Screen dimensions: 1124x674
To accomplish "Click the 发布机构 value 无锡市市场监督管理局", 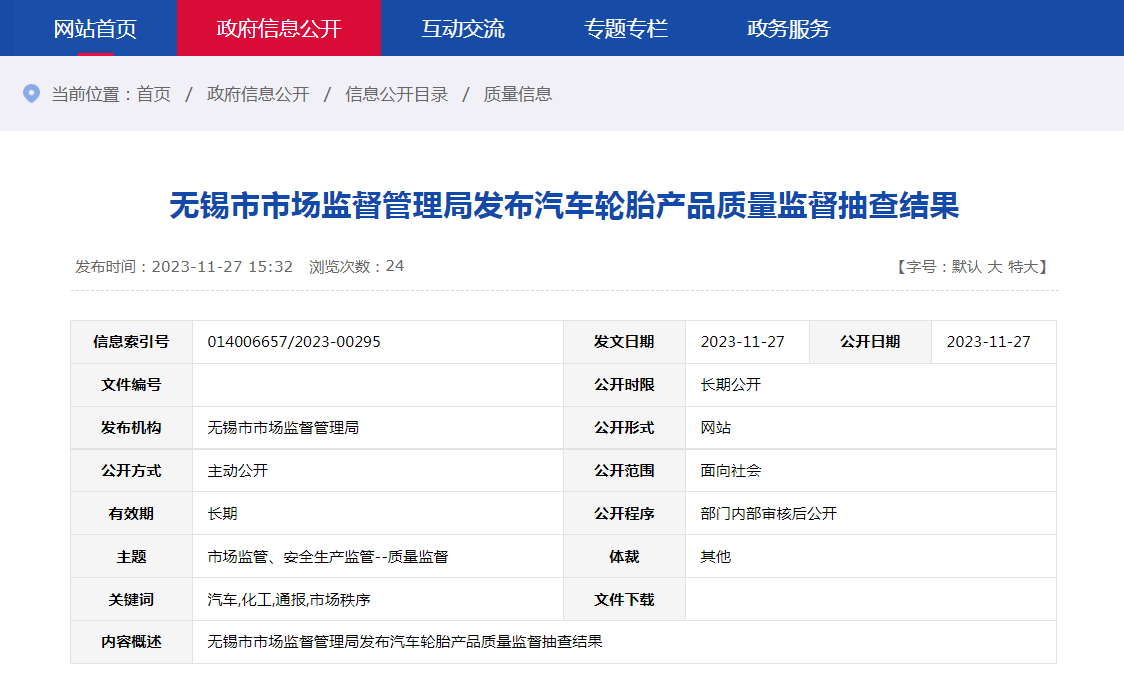I will (283, 428).
